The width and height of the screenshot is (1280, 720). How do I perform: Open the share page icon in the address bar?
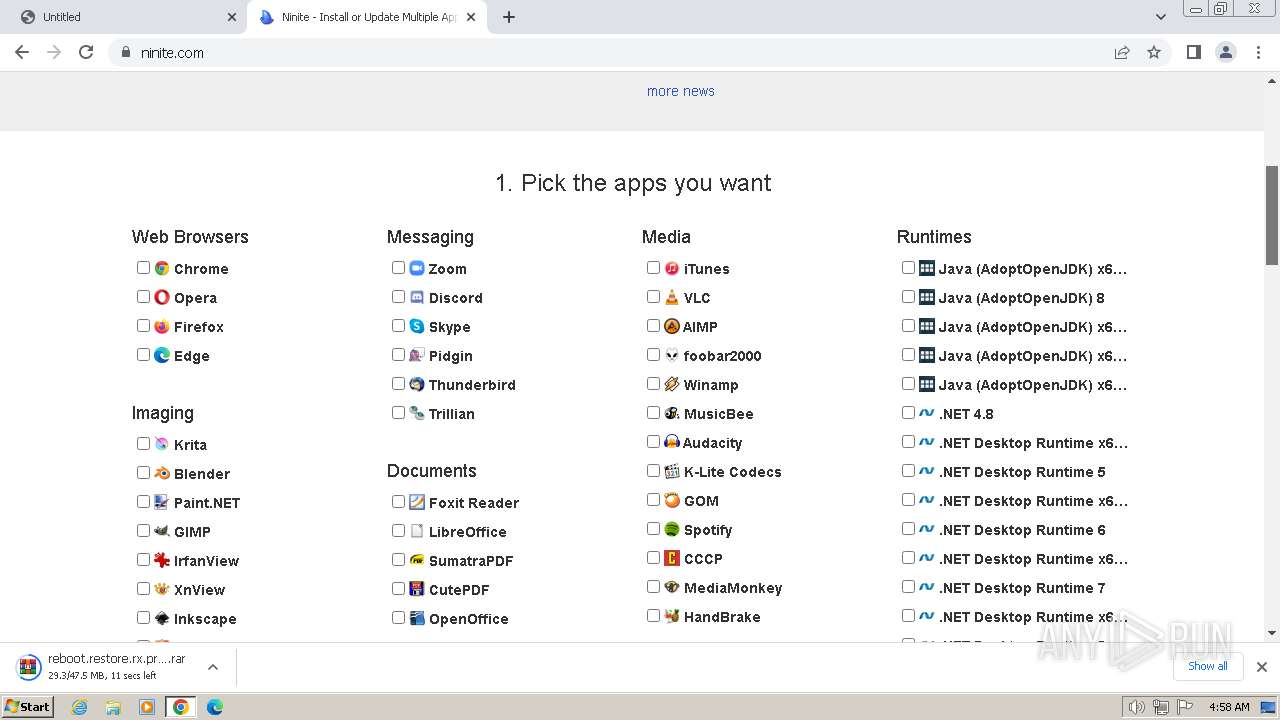coord(1122,52)
